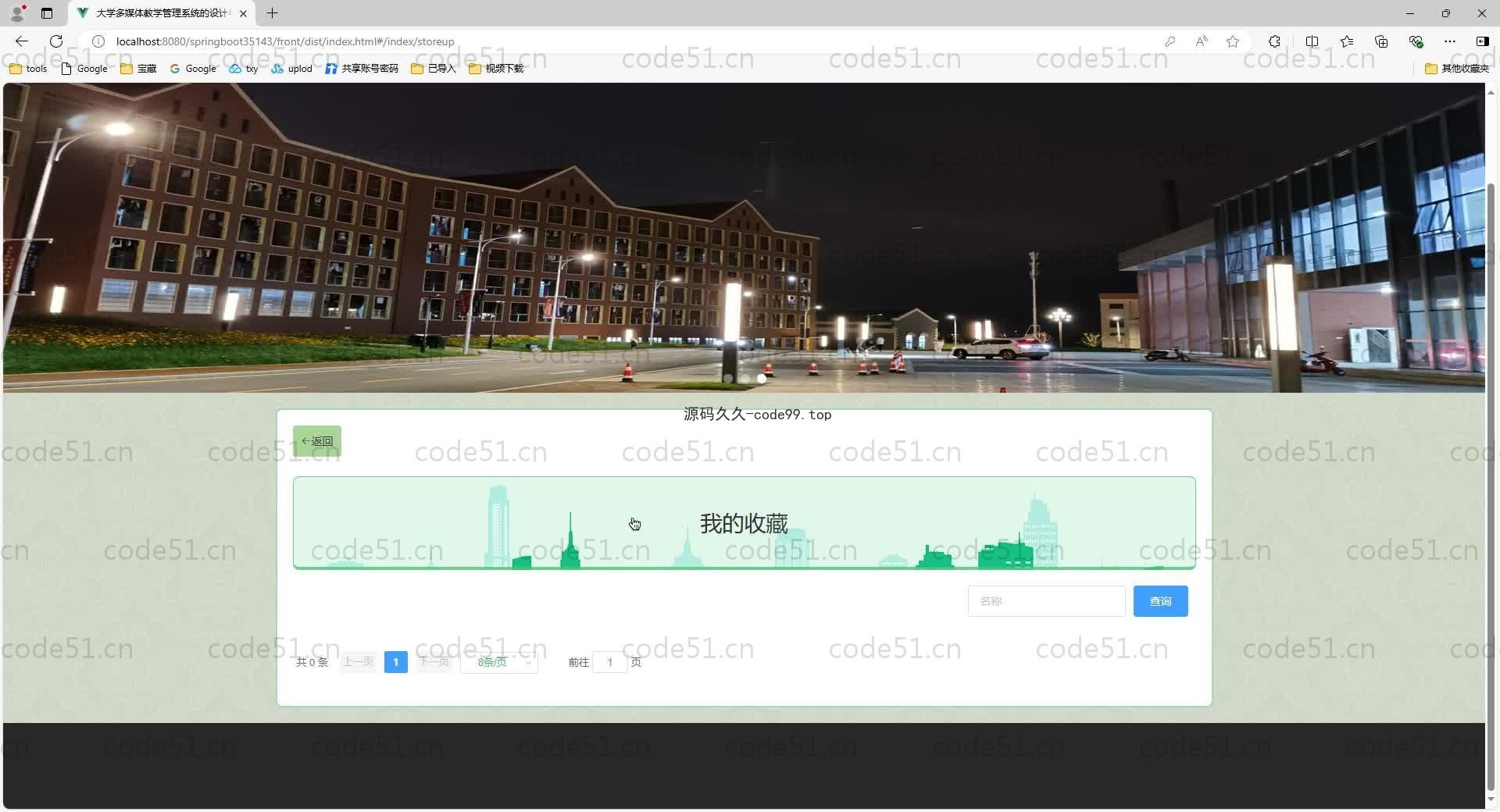1500x812 pixels.
Task: Open a new browser tab
Action: tap(272, 13)
